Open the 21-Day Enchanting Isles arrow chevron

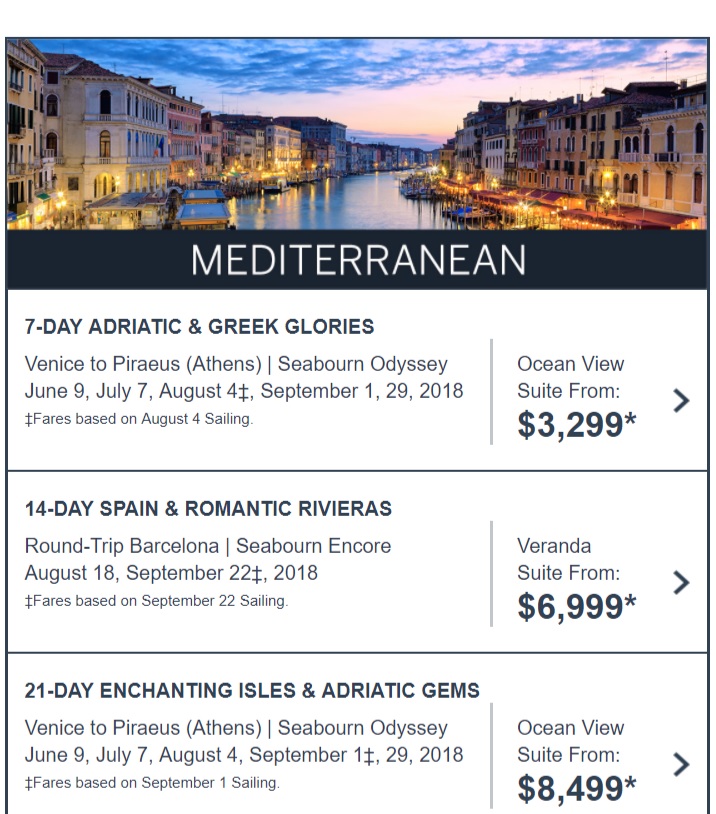click(x=681, y=765)
